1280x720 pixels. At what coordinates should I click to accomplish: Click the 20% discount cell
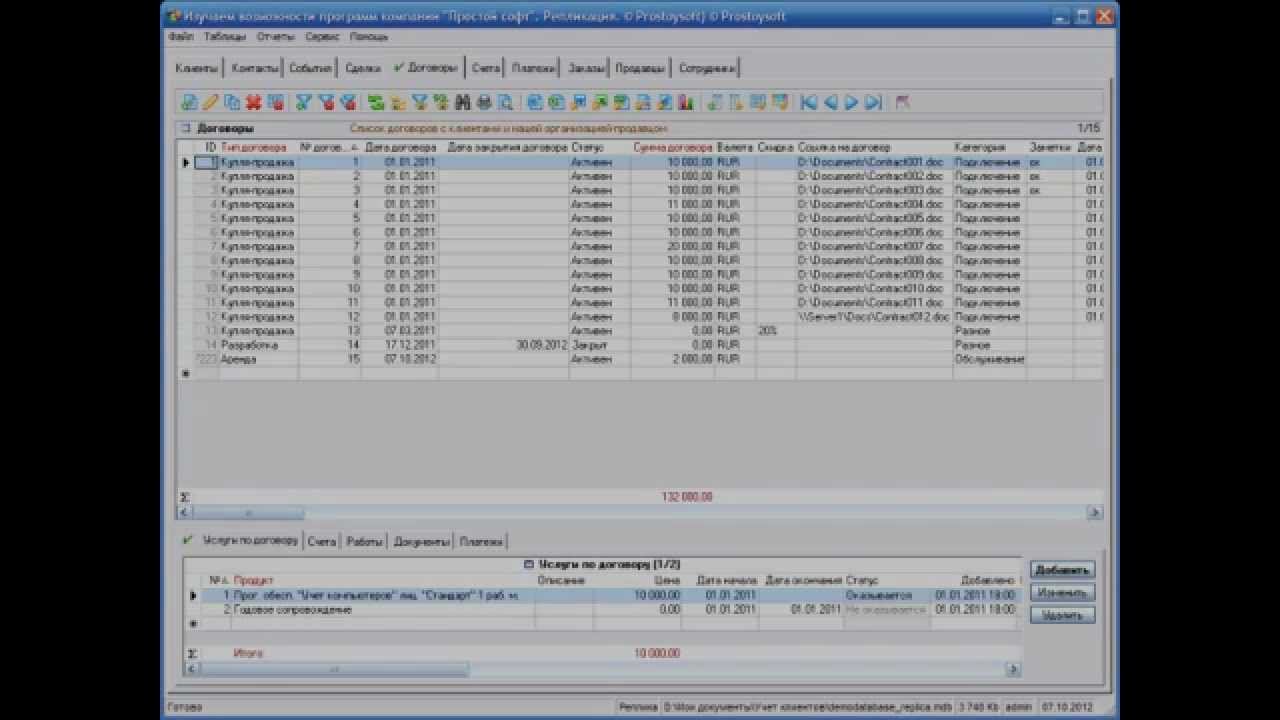tap(775, 330)
